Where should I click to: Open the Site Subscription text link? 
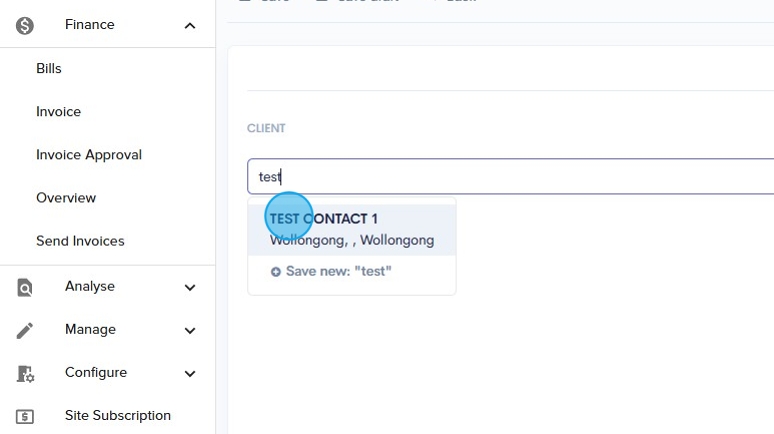118,416
